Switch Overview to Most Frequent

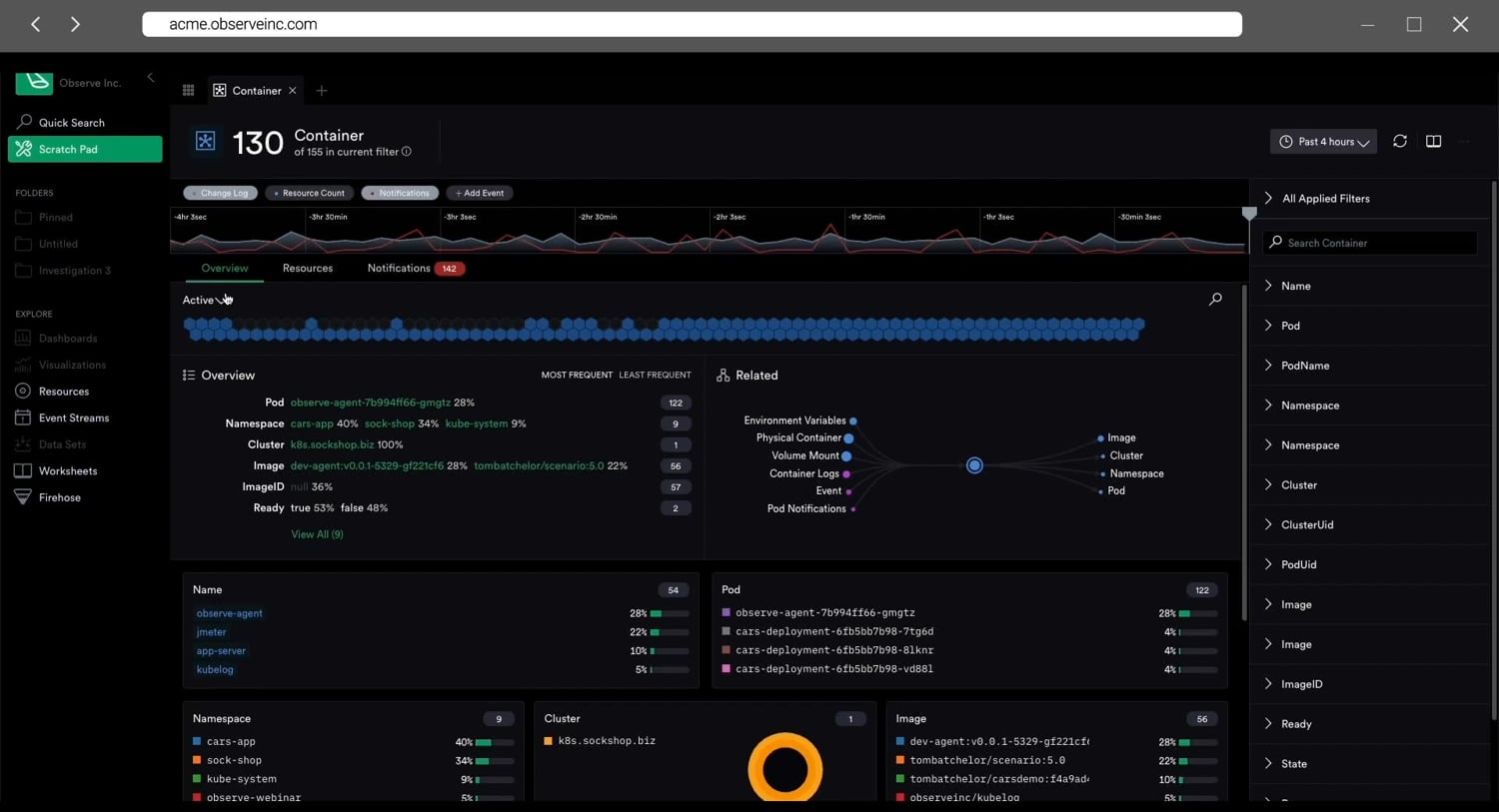[x=577, y=376]
